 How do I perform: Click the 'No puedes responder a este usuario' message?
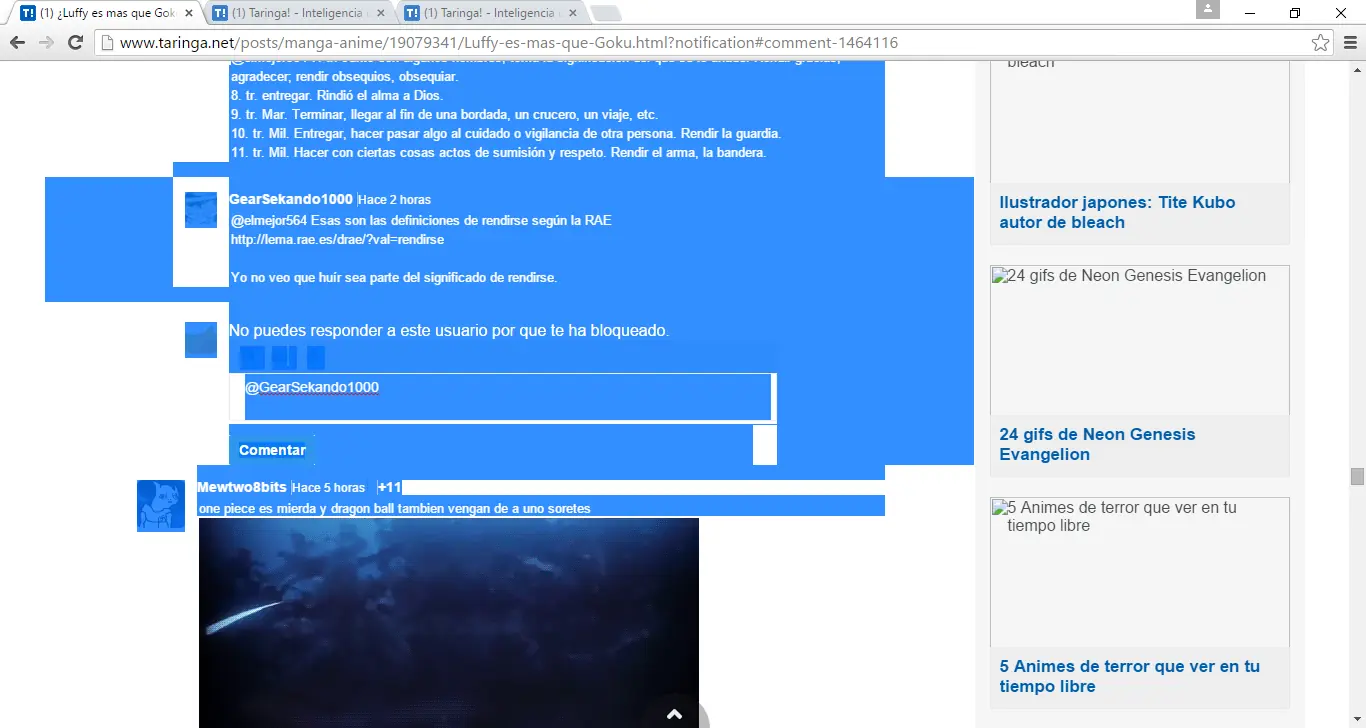[x=449, y=330]
